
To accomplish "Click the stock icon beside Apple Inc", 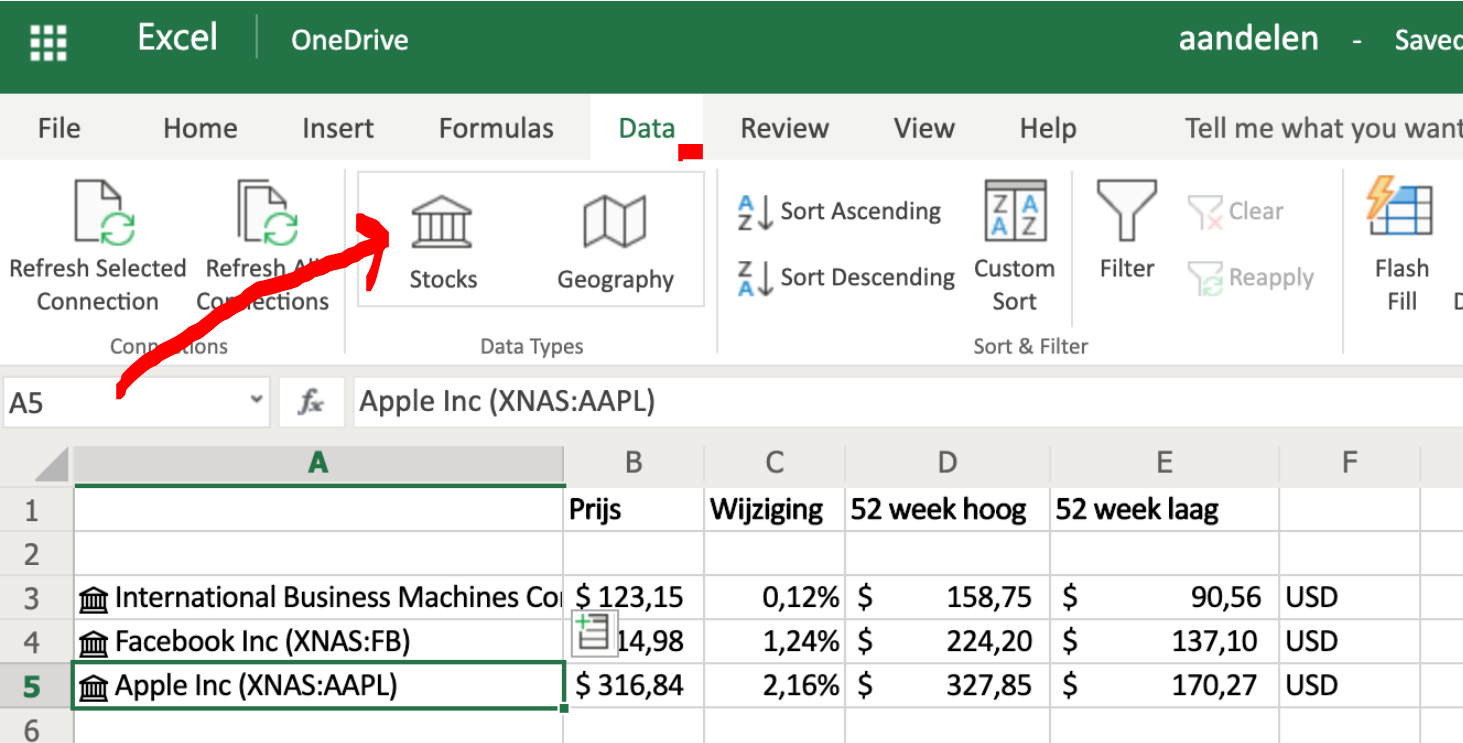I will coord(93,687).
